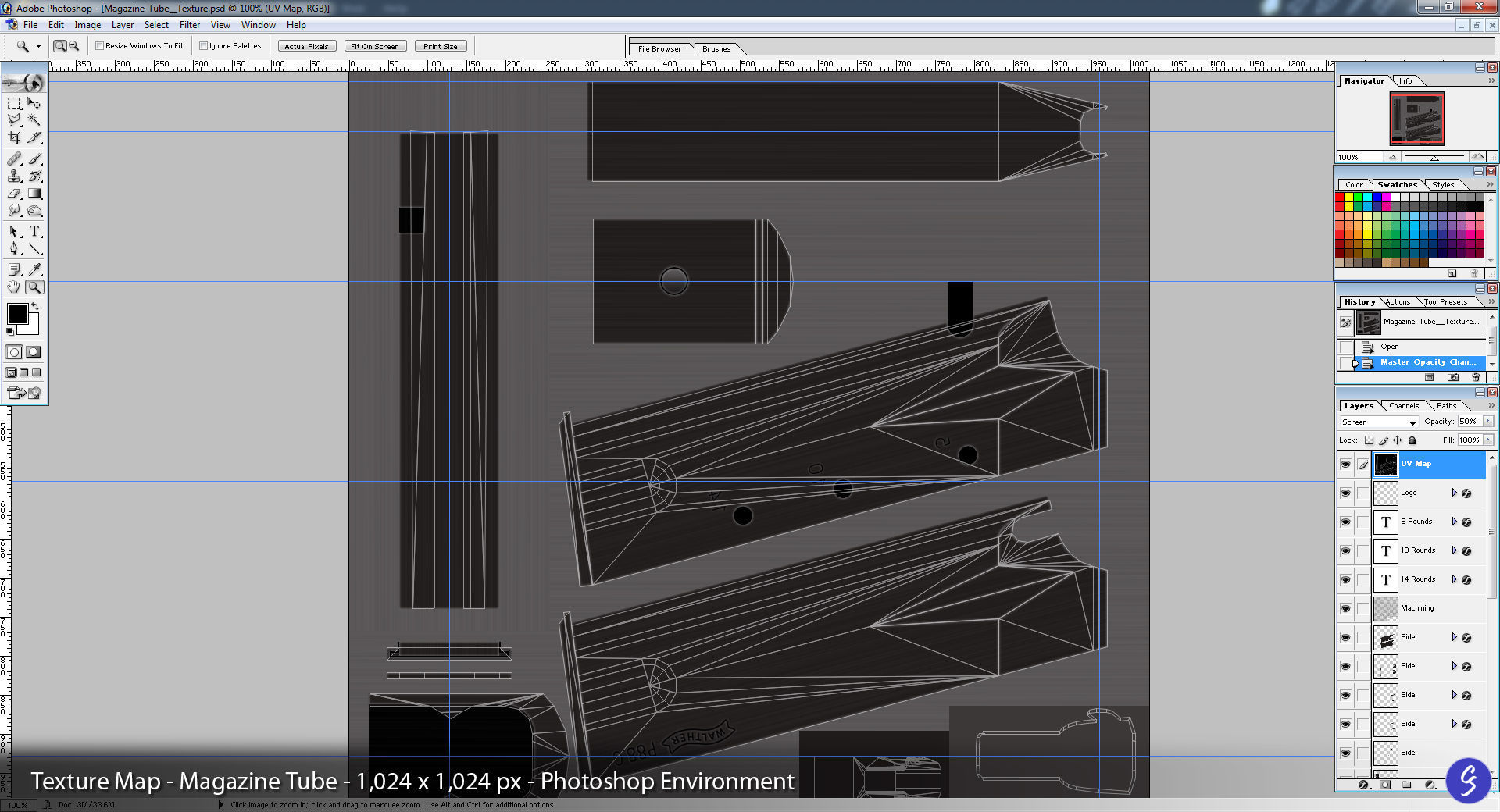The width and height of the screenshot is (1500, 812).
Task: Open the Brushes tab in palette well
Action: (x=716, y=49)
